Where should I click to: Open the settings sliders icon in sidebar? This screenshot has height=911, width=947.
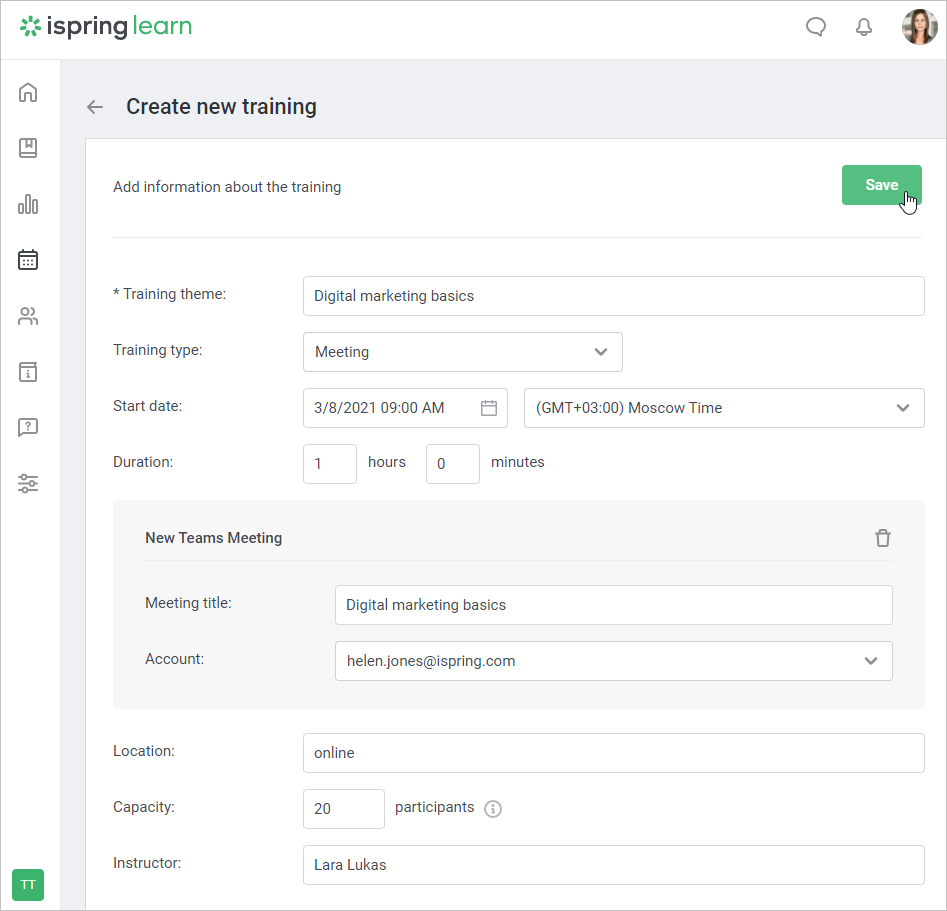(28, 484)
